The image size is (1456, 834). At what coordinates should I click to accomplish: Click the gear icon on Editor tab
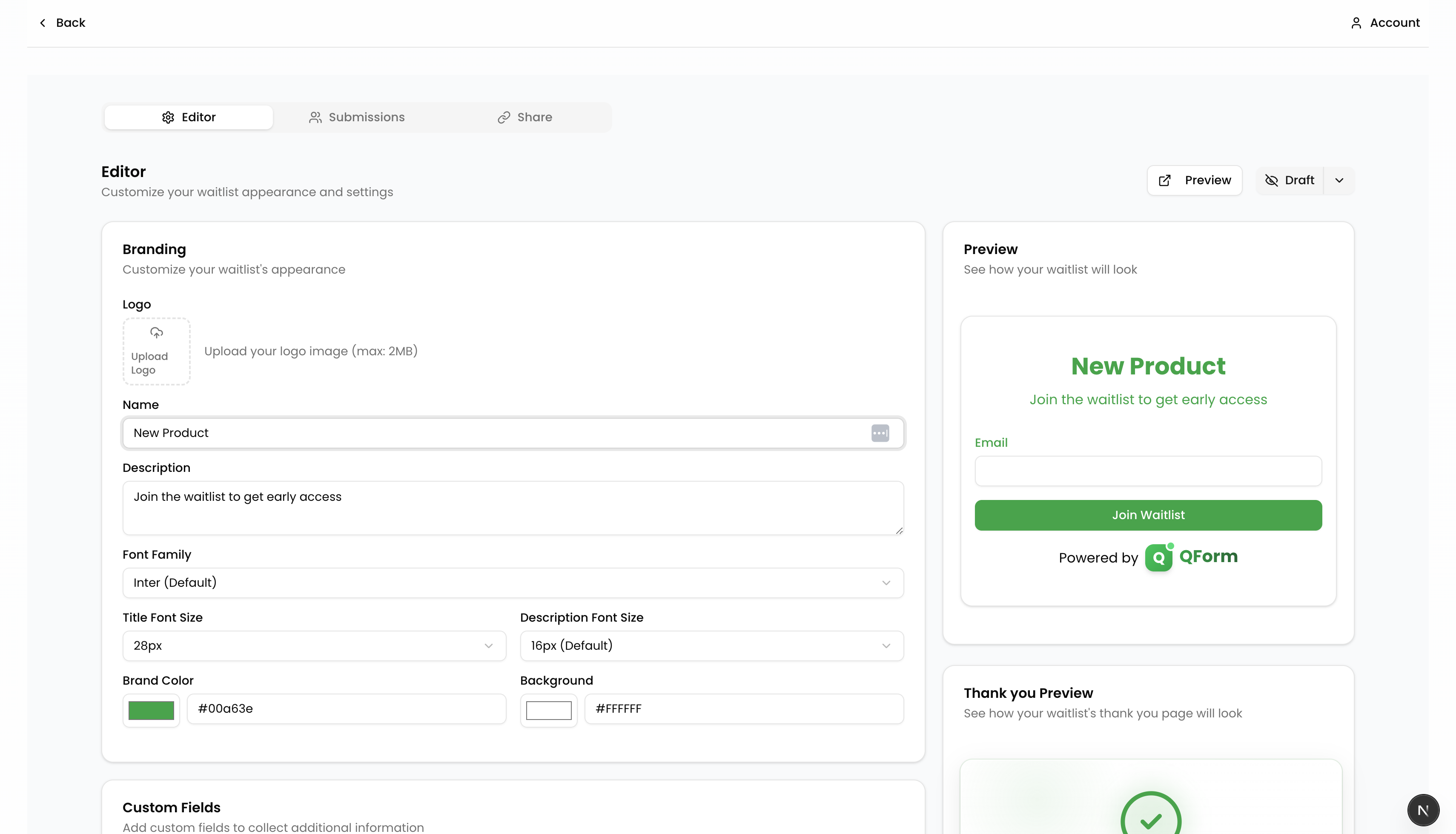[168, 117]
